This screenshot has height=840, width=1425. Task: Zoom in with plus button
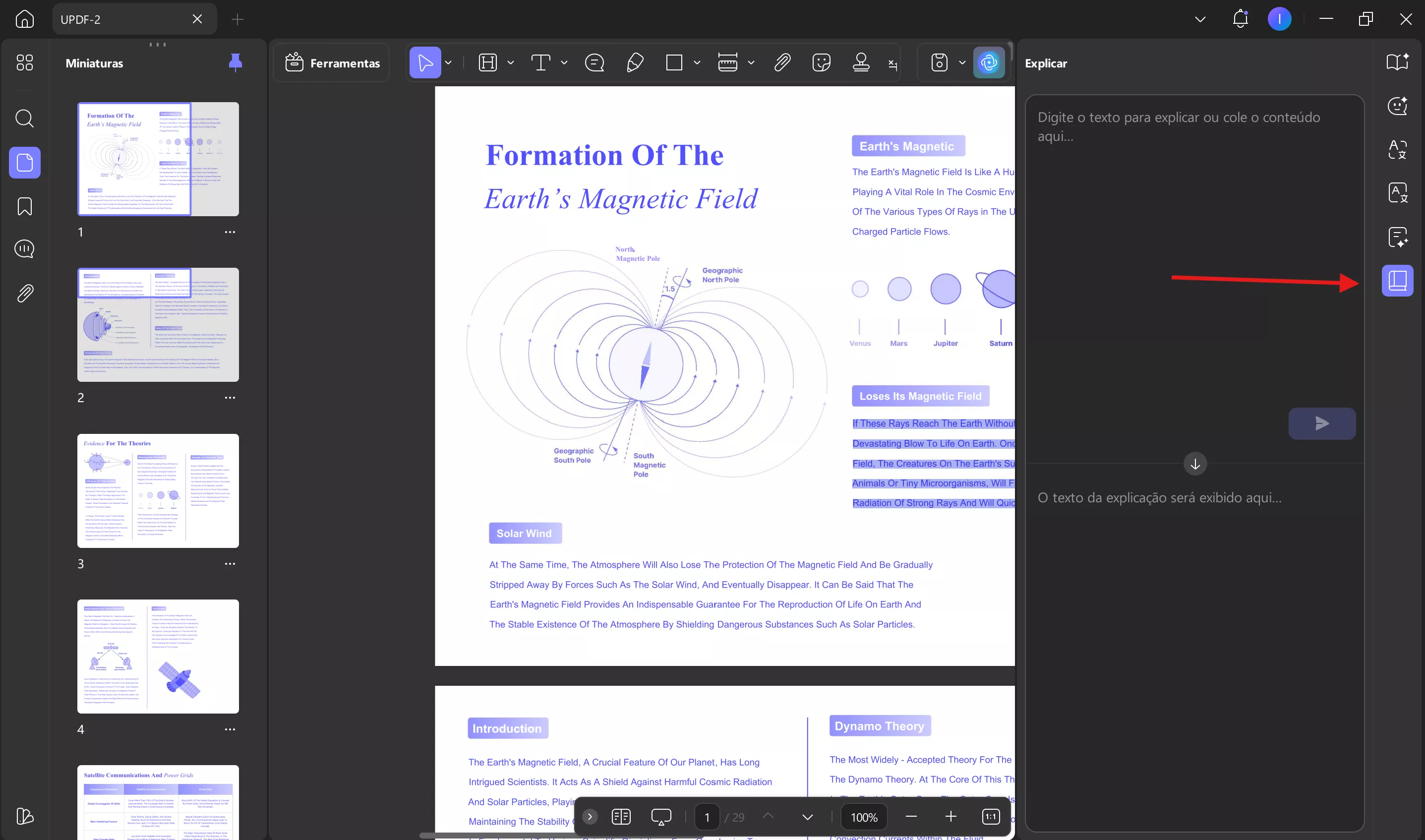[x=951, y=816]
